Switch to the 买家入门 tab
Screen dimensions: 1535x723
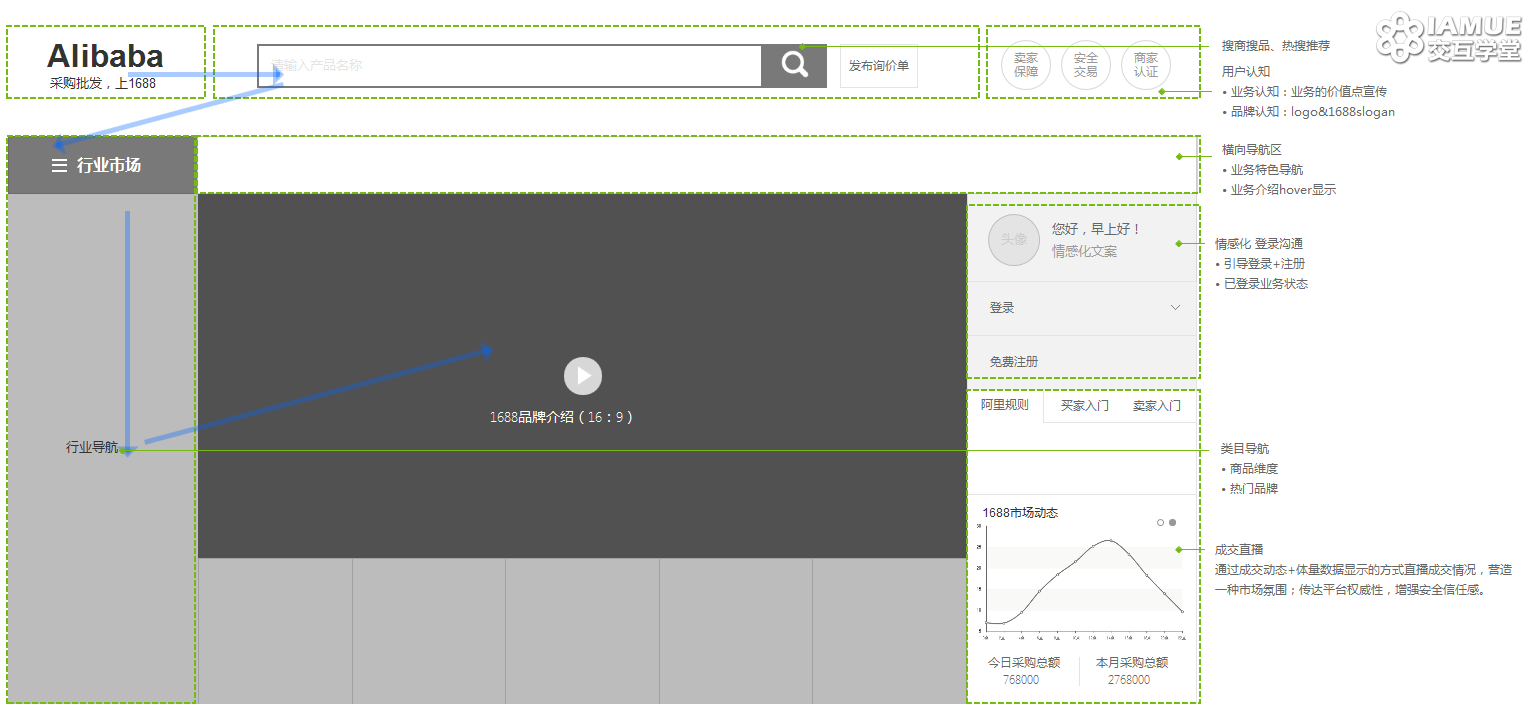(1084, 406)
